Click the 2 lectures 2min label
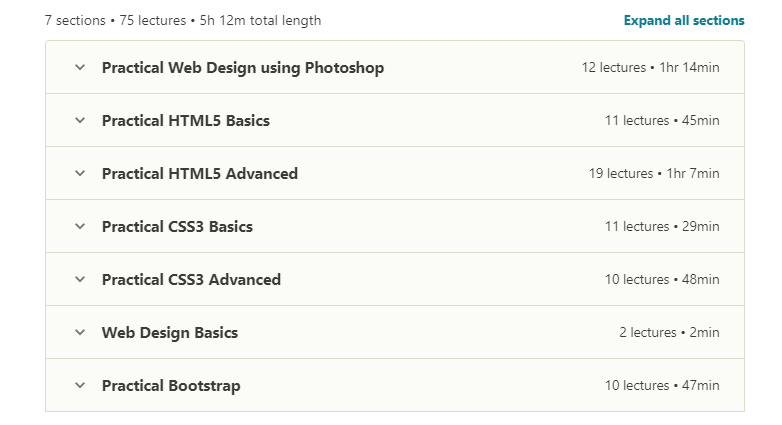The width and height of the screenshot is (782, 425). (669, 332)
